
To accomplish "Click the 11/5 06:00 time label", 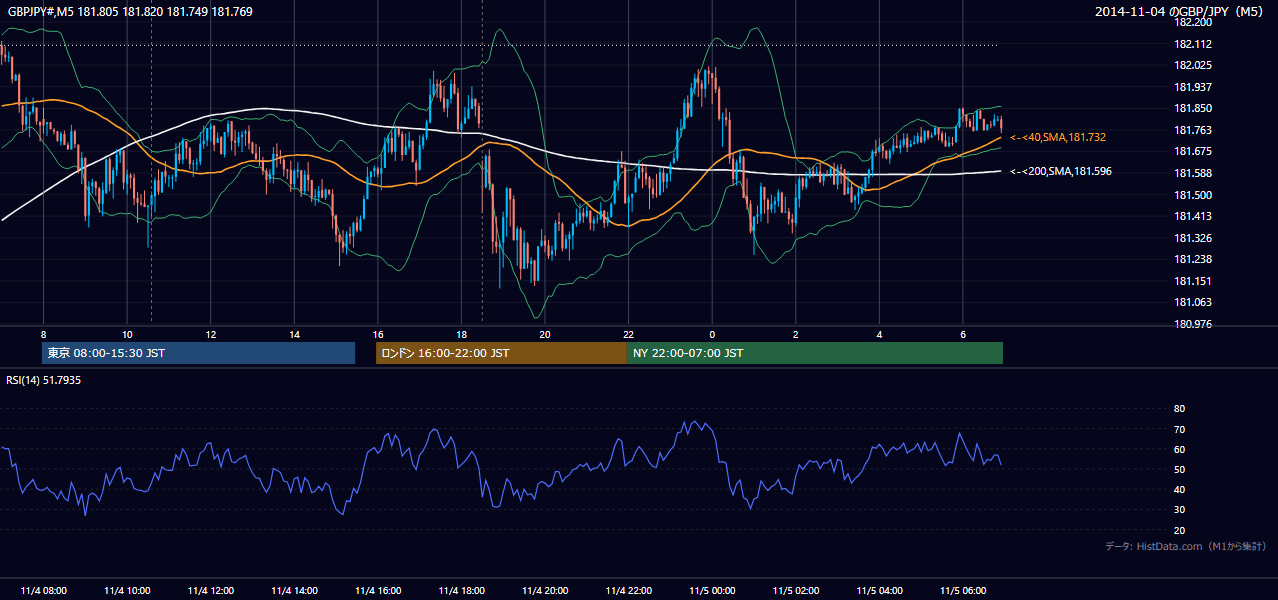I will click(963, 591).
